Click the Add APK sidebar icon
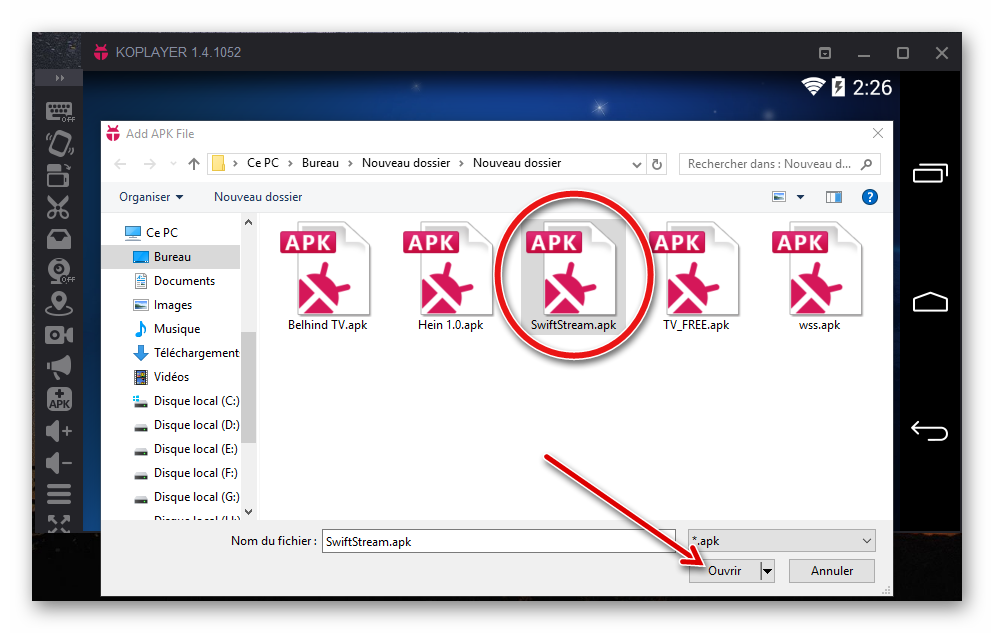This screenshot has height=633, width=994. [x=59, y=398]
